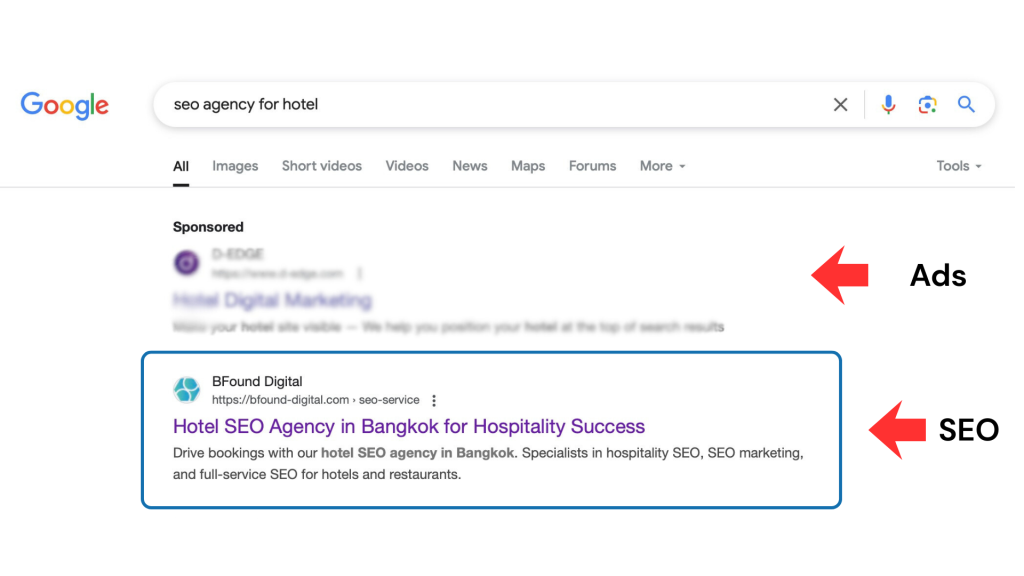Show the Forums results tab

(x=592, y=166)
